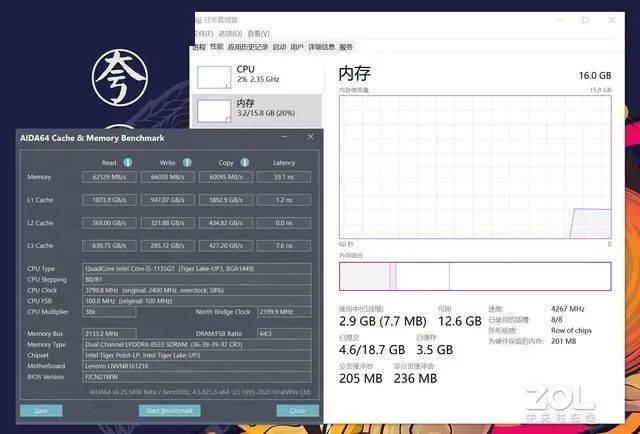Viewport: 640px width, 434px height.
Task: Click the Save button in AIDA64
Action: [41, 410]
